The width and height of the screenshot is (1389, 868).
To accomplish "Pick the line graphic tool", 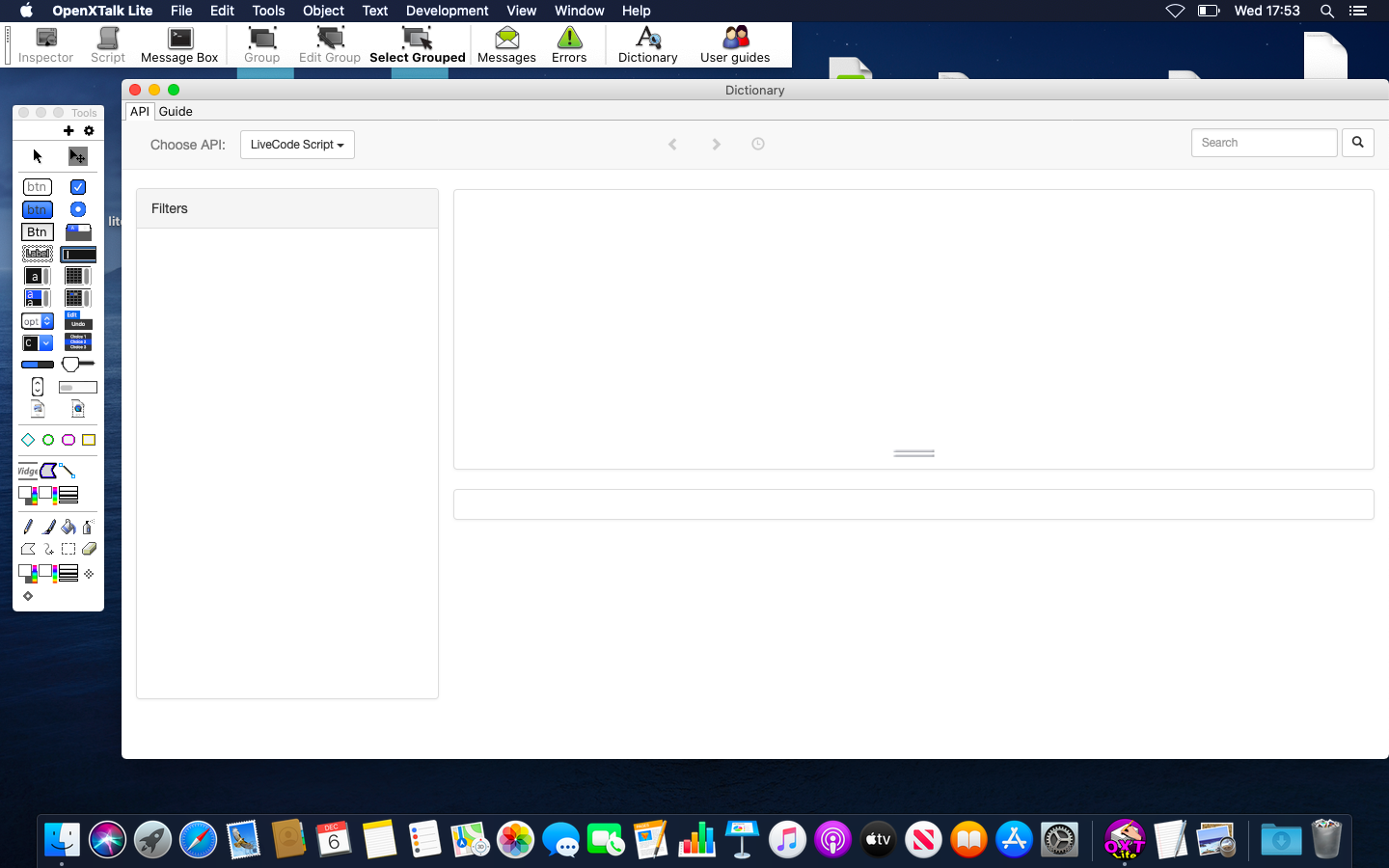I will (x=68, y=471).
